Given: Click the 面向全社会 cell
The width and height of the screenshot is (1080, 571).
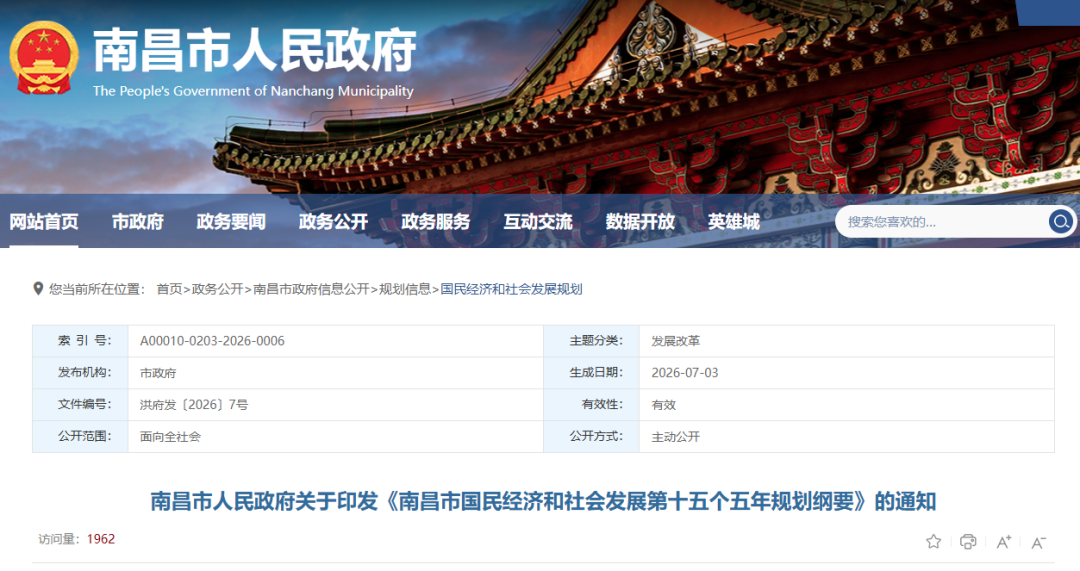Looking at the screenshot, I should pos(170,437).
